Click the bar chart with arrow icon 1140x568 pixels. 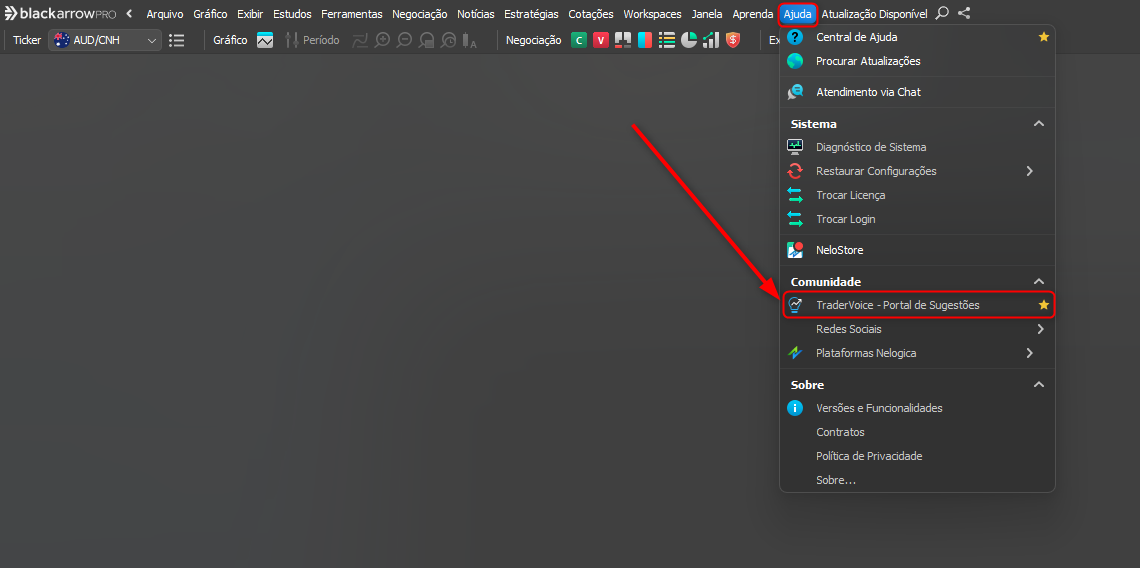(x=711, y=41)
